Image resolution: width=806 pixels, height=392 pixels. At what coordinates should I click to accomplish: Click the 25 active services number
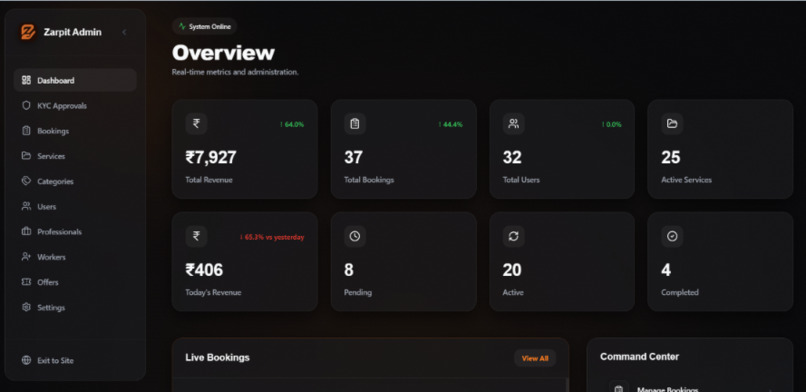(671, 157)
